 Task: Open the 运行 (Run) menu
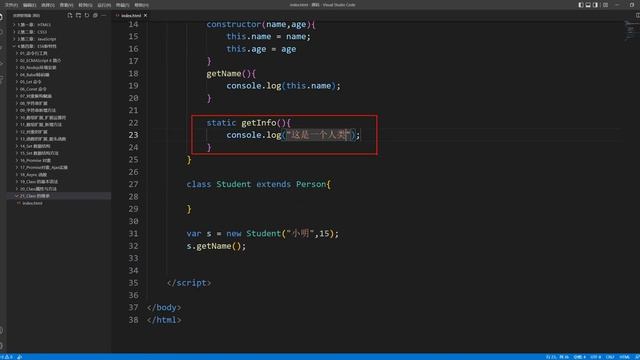104,5
